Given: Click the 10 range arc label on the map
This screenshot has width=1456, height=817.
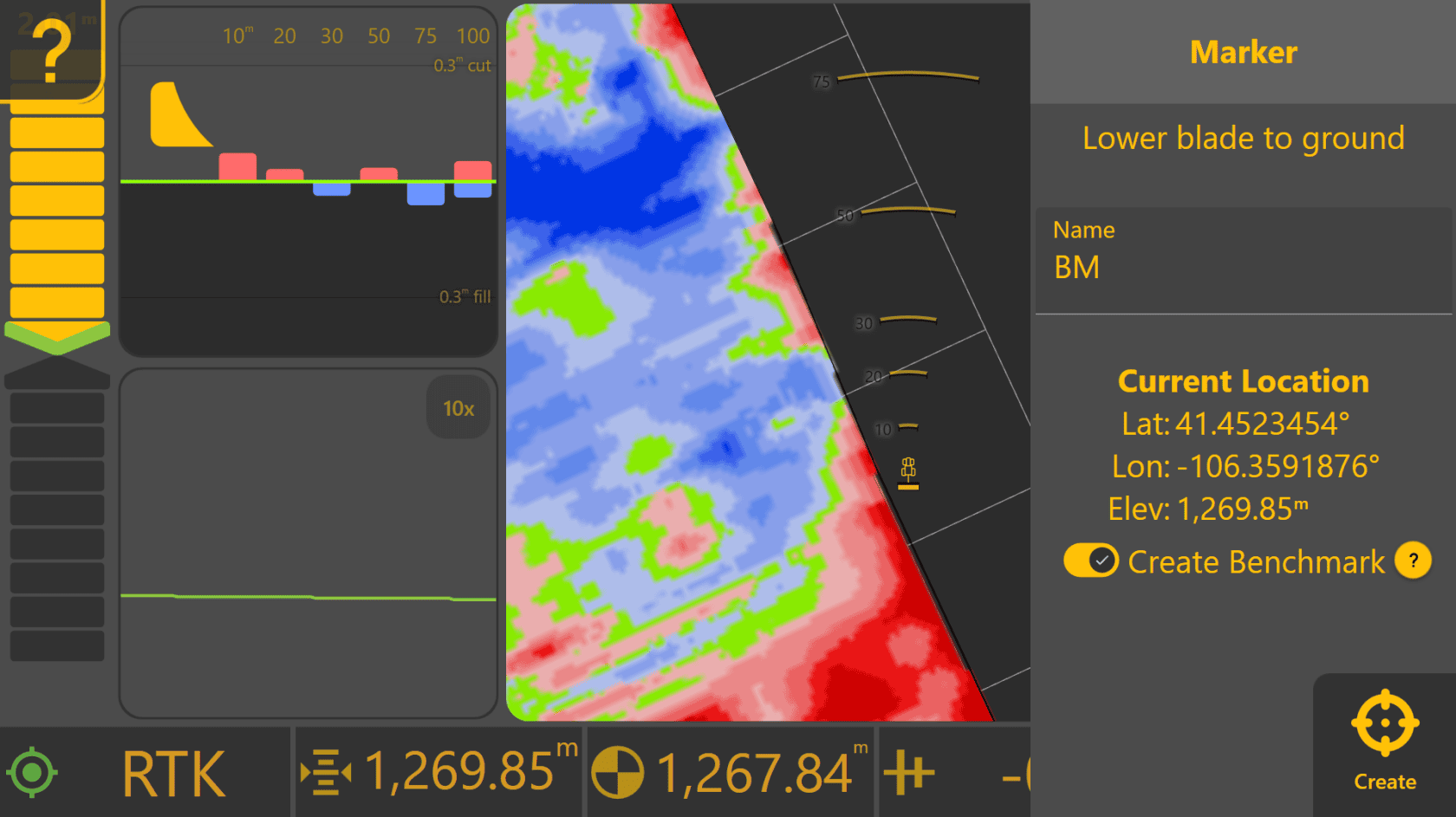Looking at the screenshot, I should pos(883,430).
